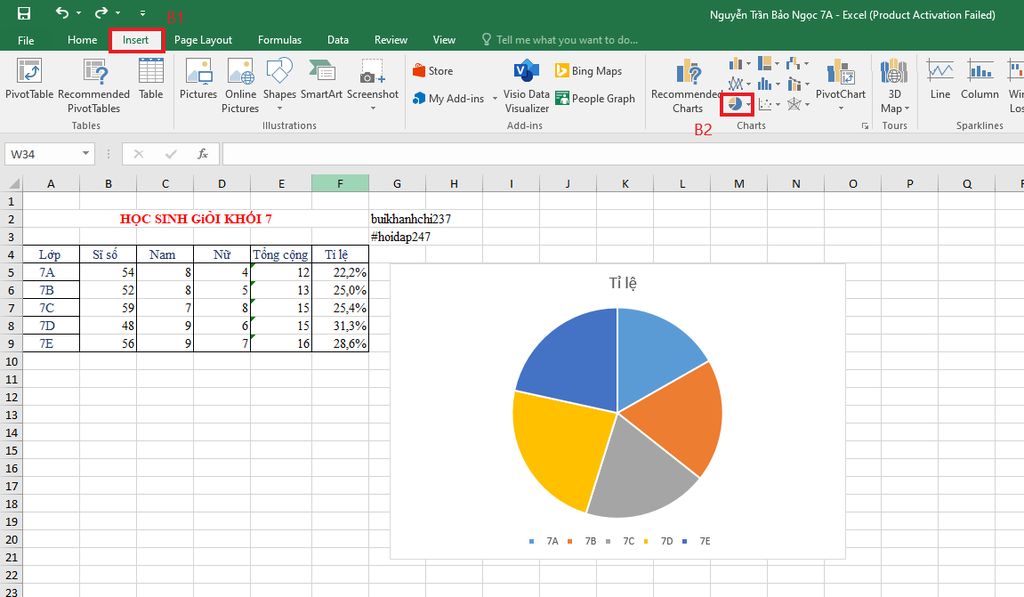This screenshot has height=597, width=1024.
Task: Insert a SmartArt graphic
Action: (x=321, y=79)
